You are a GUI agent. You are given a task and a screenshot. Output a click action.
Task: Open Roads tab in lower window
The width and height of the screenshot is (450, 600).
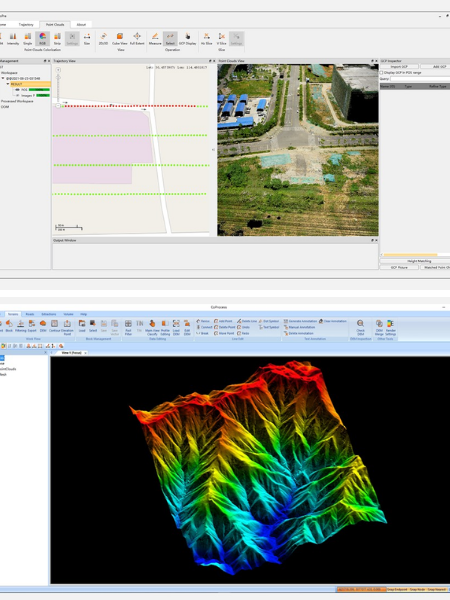29,314
